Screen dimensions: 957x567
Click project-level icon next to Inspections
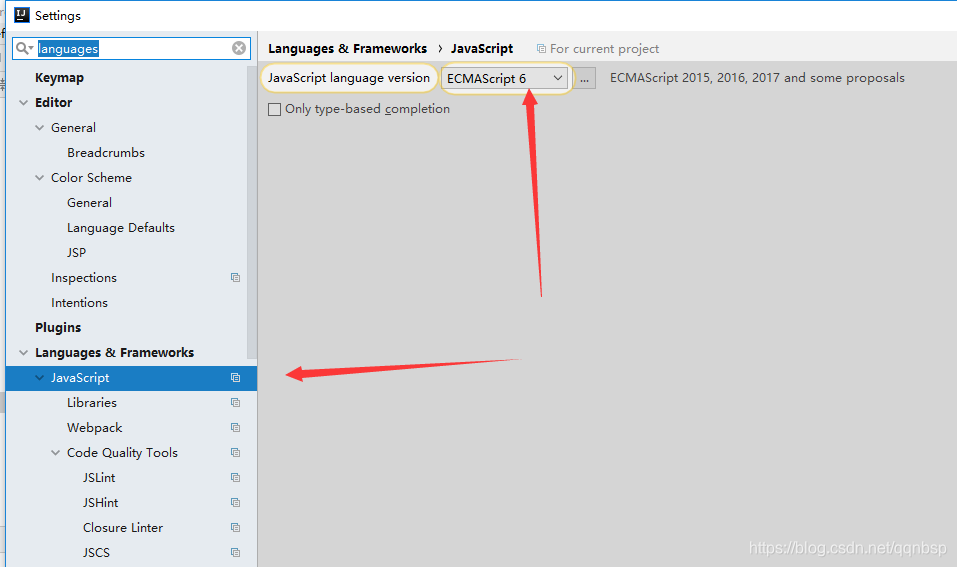(x=235, y=278)
